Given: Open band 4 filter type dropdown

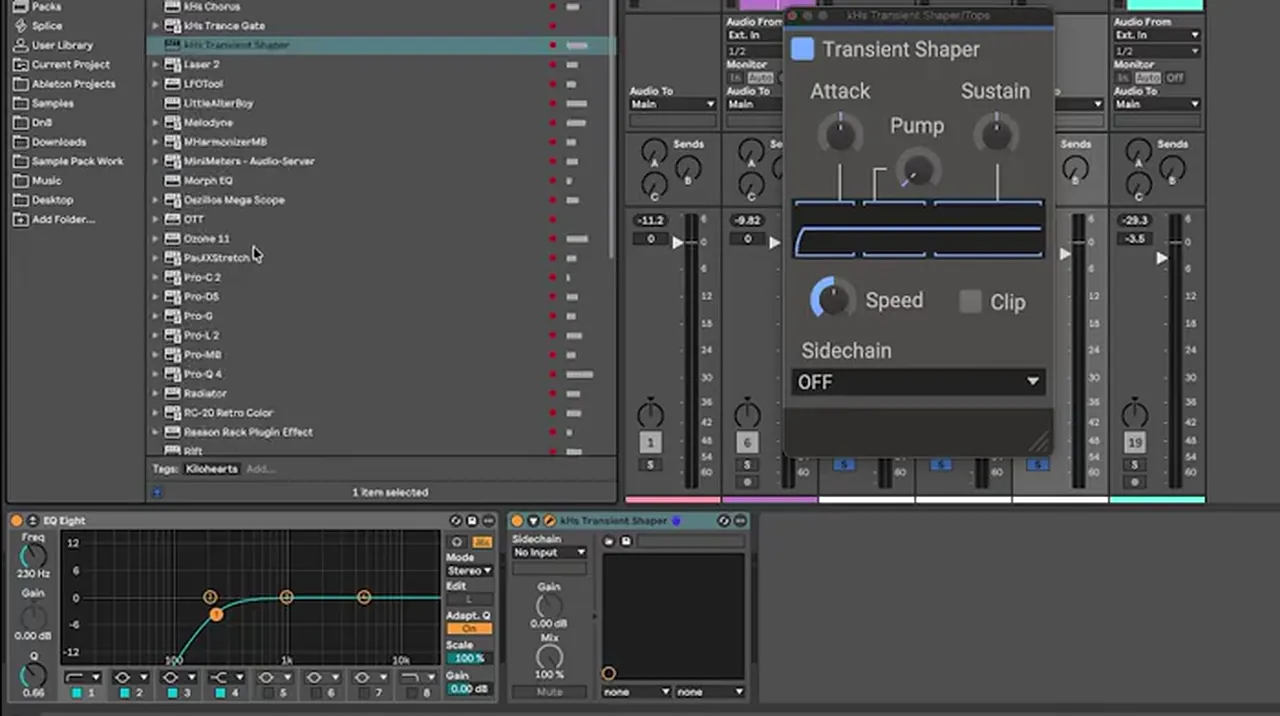Looking at the screenshot, I should 227,677.
